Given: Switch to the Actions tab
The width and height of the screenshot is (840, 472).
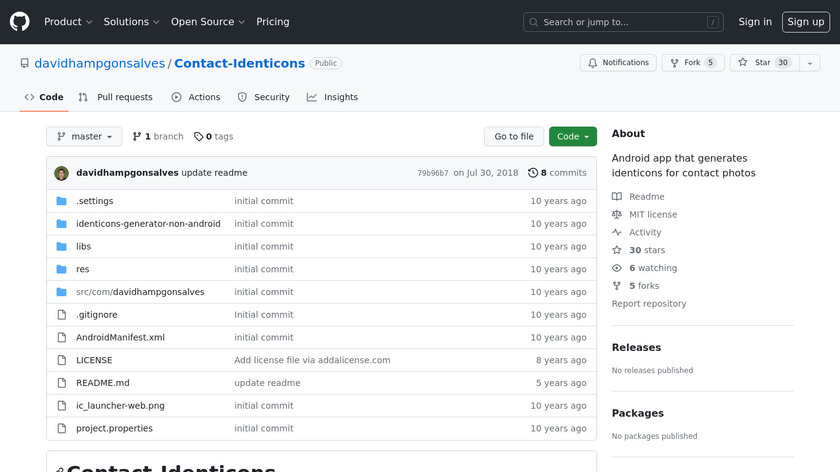Looking at the screenshot, I should (196, 97).
